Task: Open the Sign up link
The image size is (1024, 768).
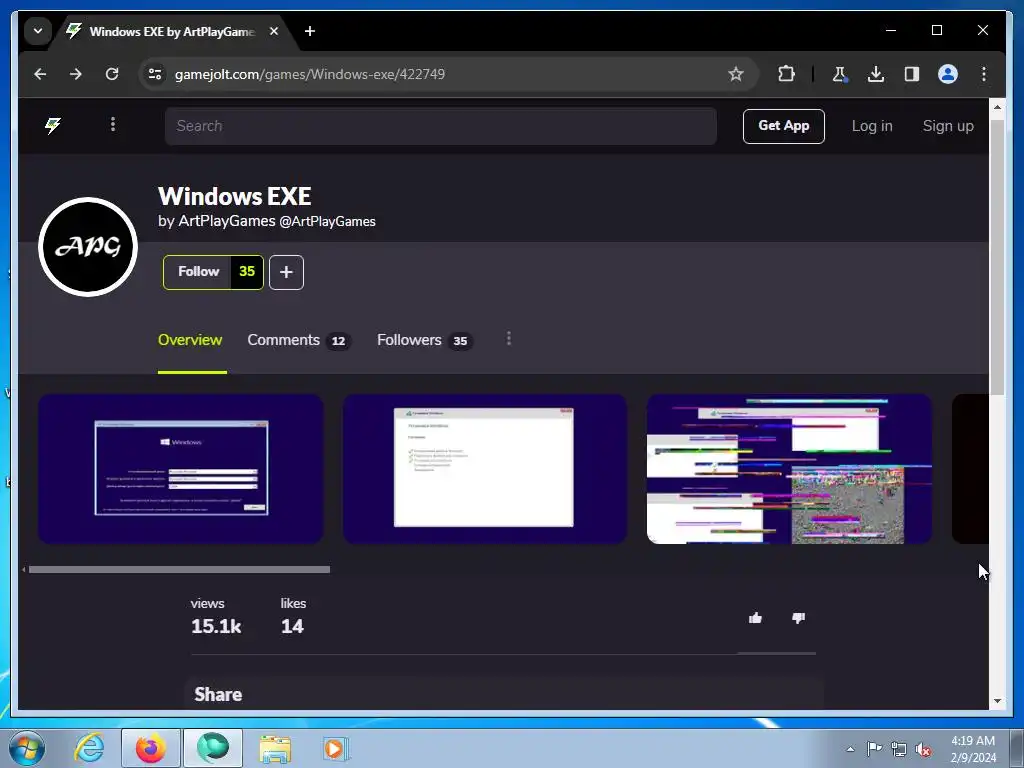Action: click(948, 126)
